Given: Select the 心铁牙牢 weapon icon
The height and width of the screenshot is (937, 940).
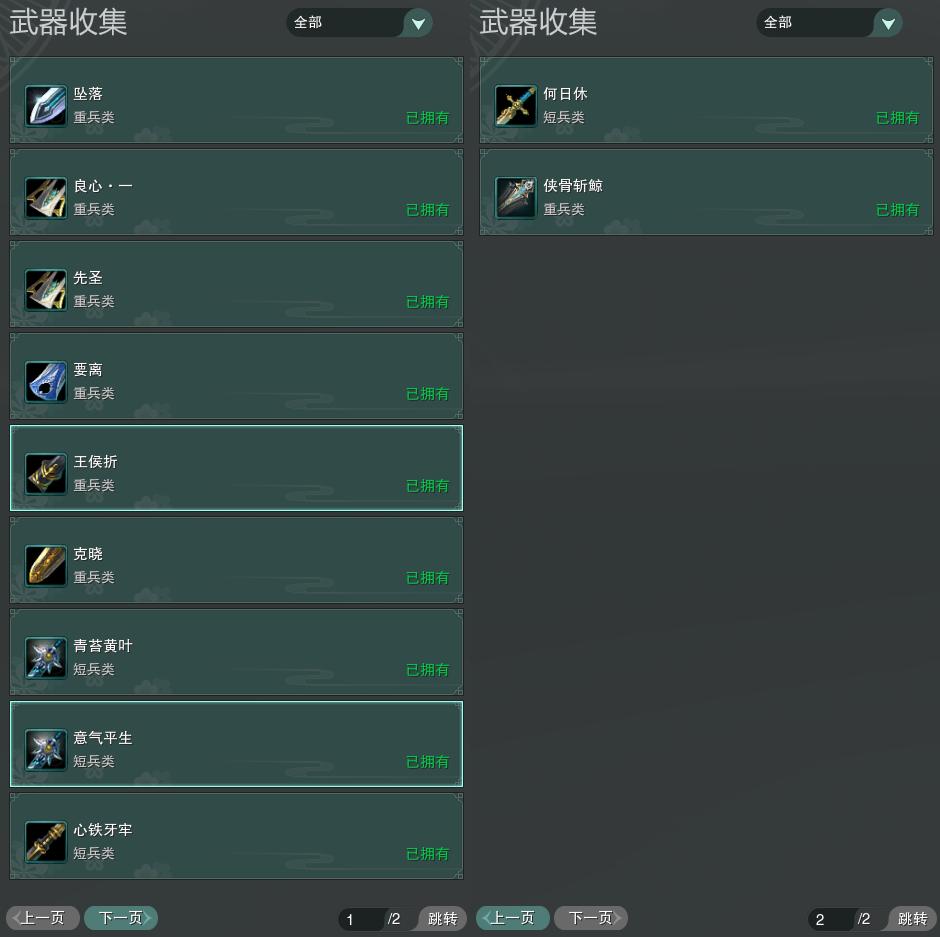Looking at the screenshot, I should coord(46,842).
